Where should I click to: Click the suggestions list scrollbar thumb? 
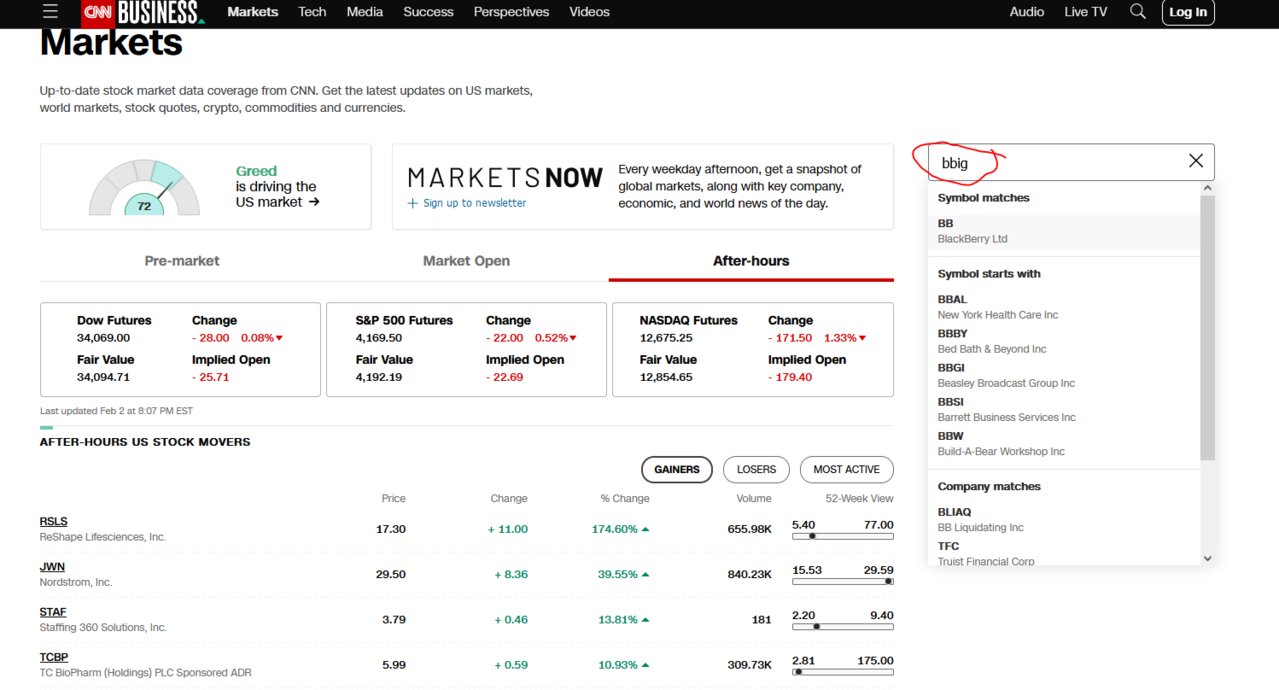click(x=1207, y=327)
